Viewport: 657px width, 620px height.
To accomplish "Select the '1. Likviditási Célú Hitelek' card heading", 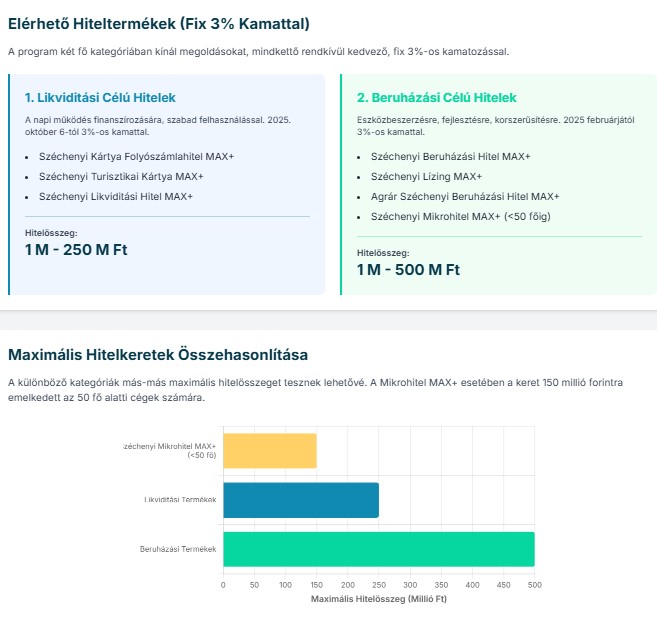I will pyautogui.click(x=100, y=98).
